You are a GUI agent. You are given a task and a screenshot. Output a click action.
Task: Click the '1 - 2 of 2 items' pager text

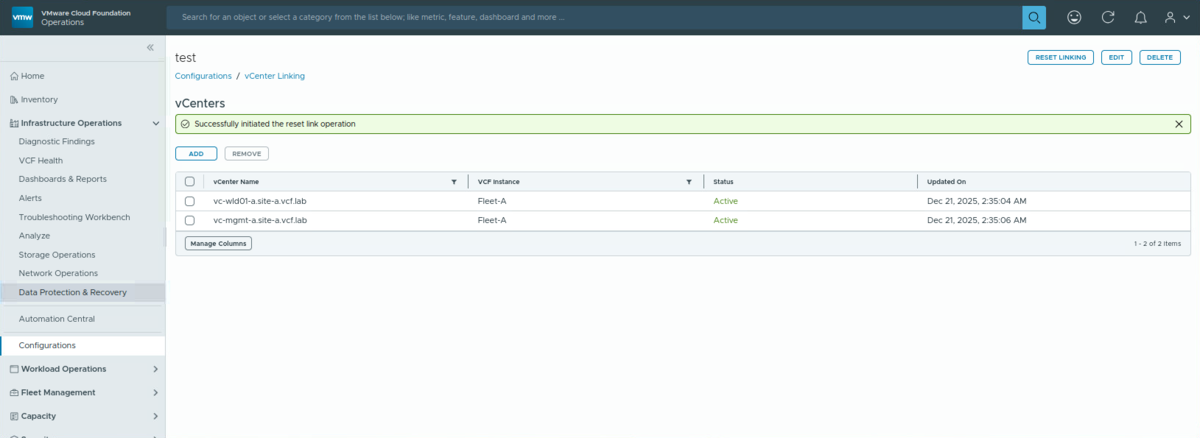coord(1157,243)
